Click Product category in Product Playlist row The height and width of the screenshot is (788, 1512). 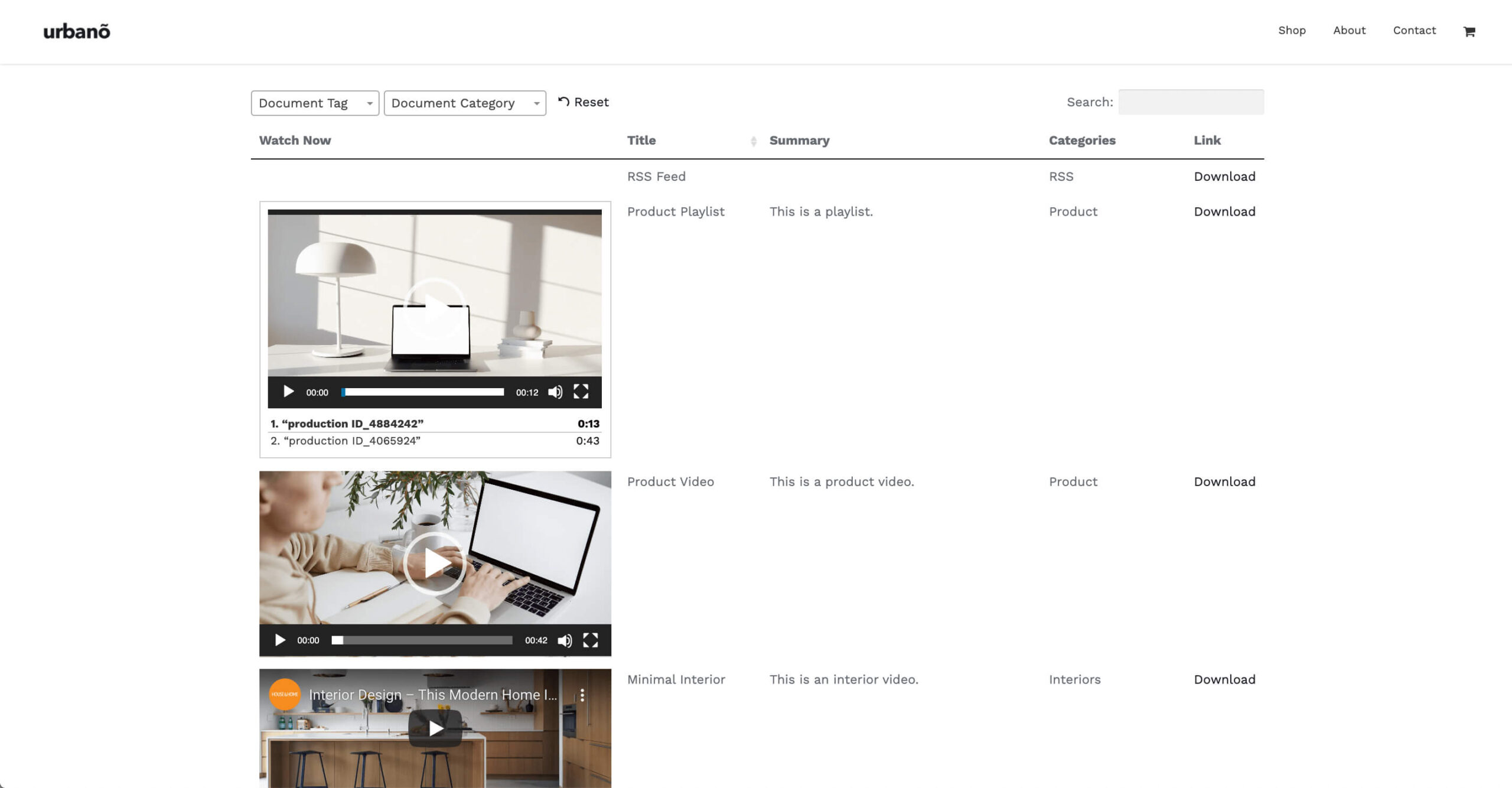click(1073, 211)
